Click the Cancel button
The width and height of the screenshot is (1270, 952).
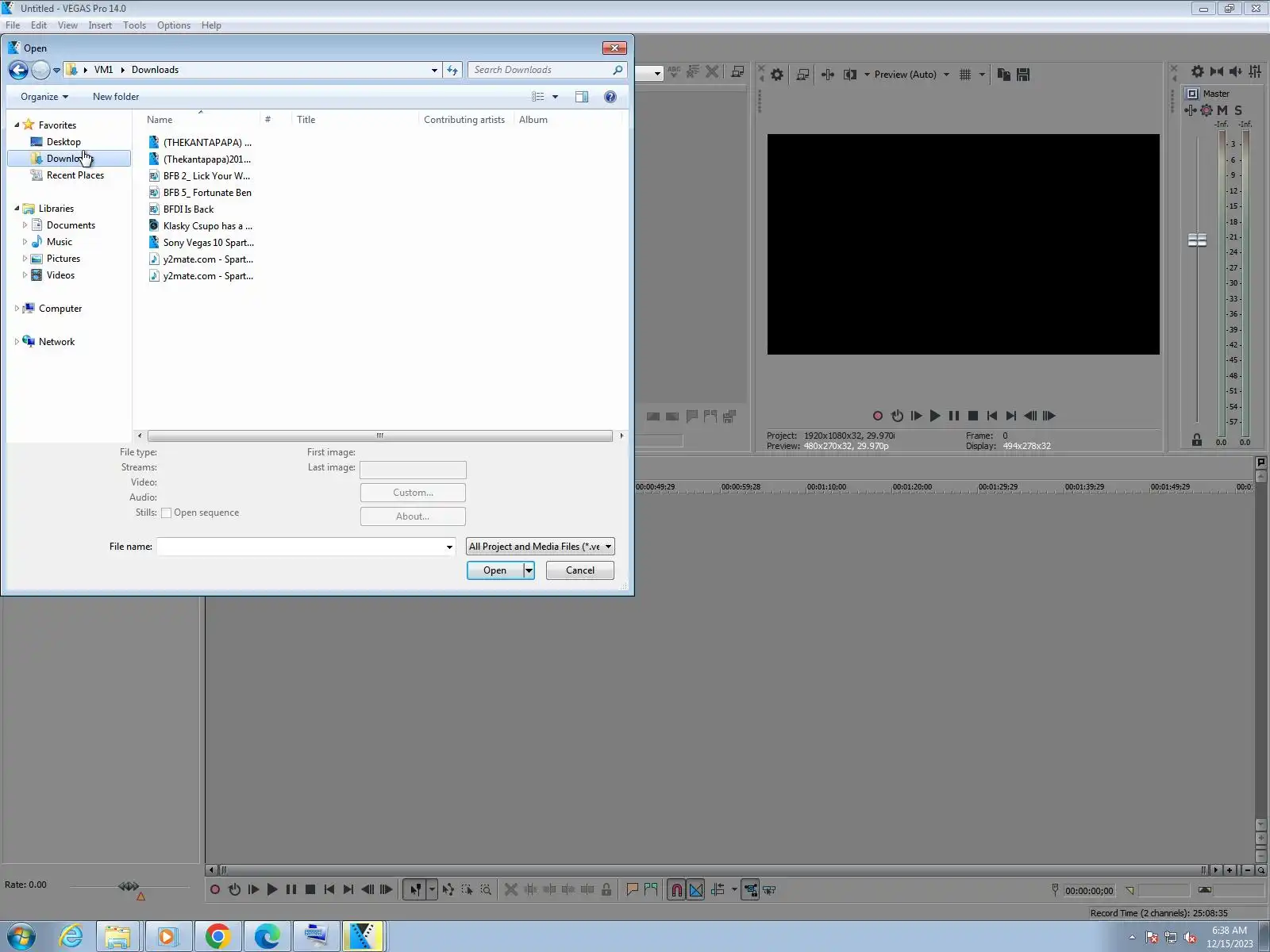click(580, 570)
